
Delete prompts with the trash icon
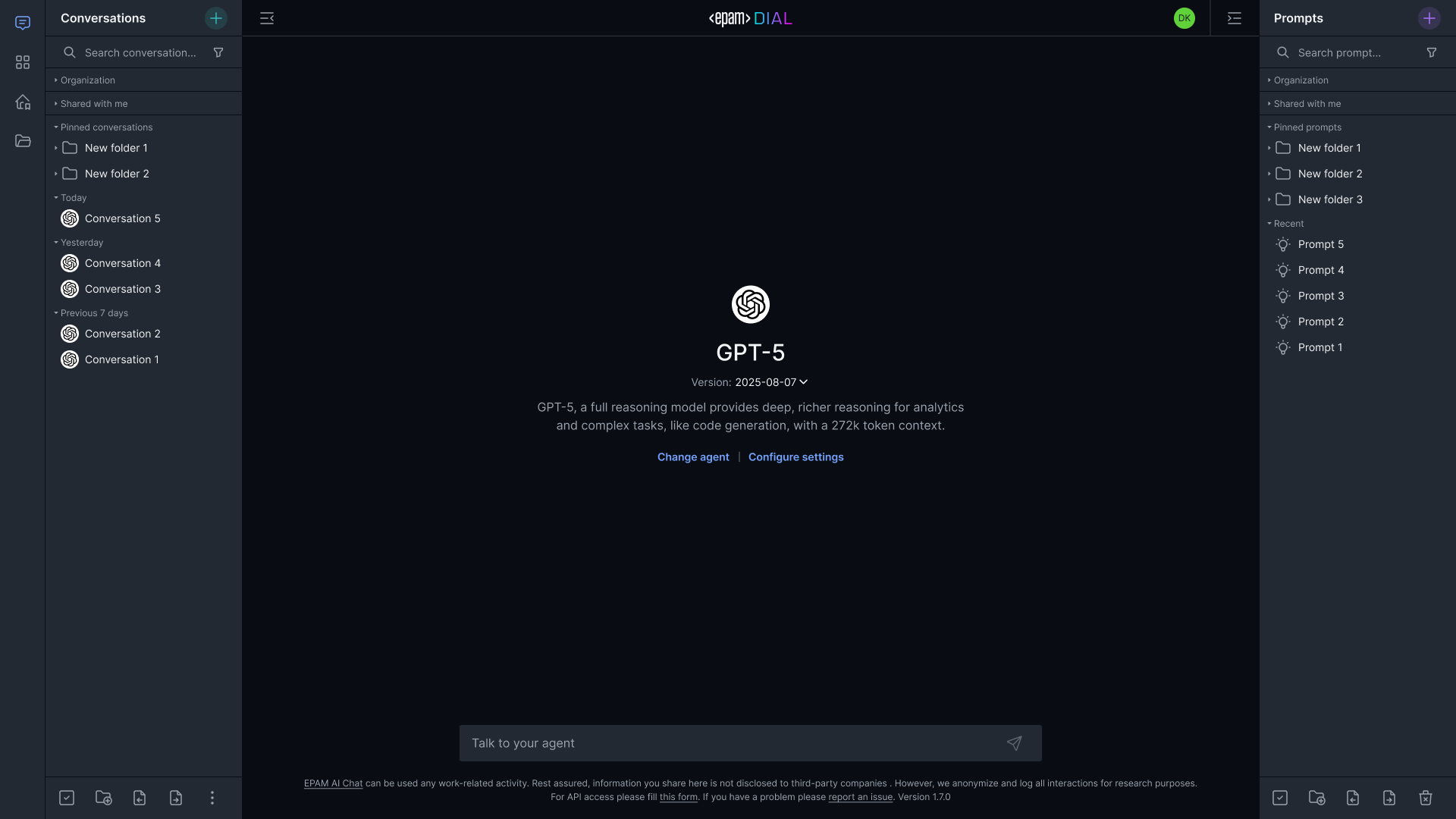tap(1426, 798)
